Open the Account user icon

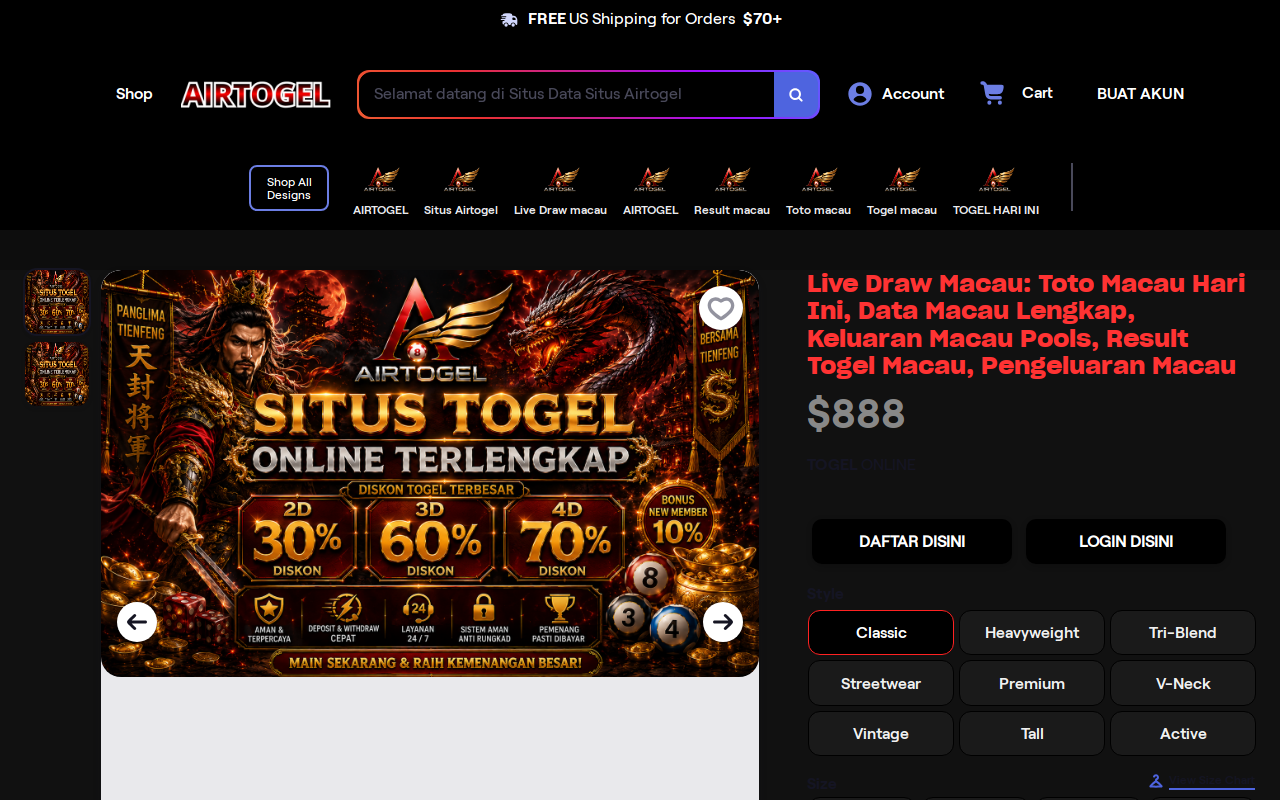pos(860,94)
